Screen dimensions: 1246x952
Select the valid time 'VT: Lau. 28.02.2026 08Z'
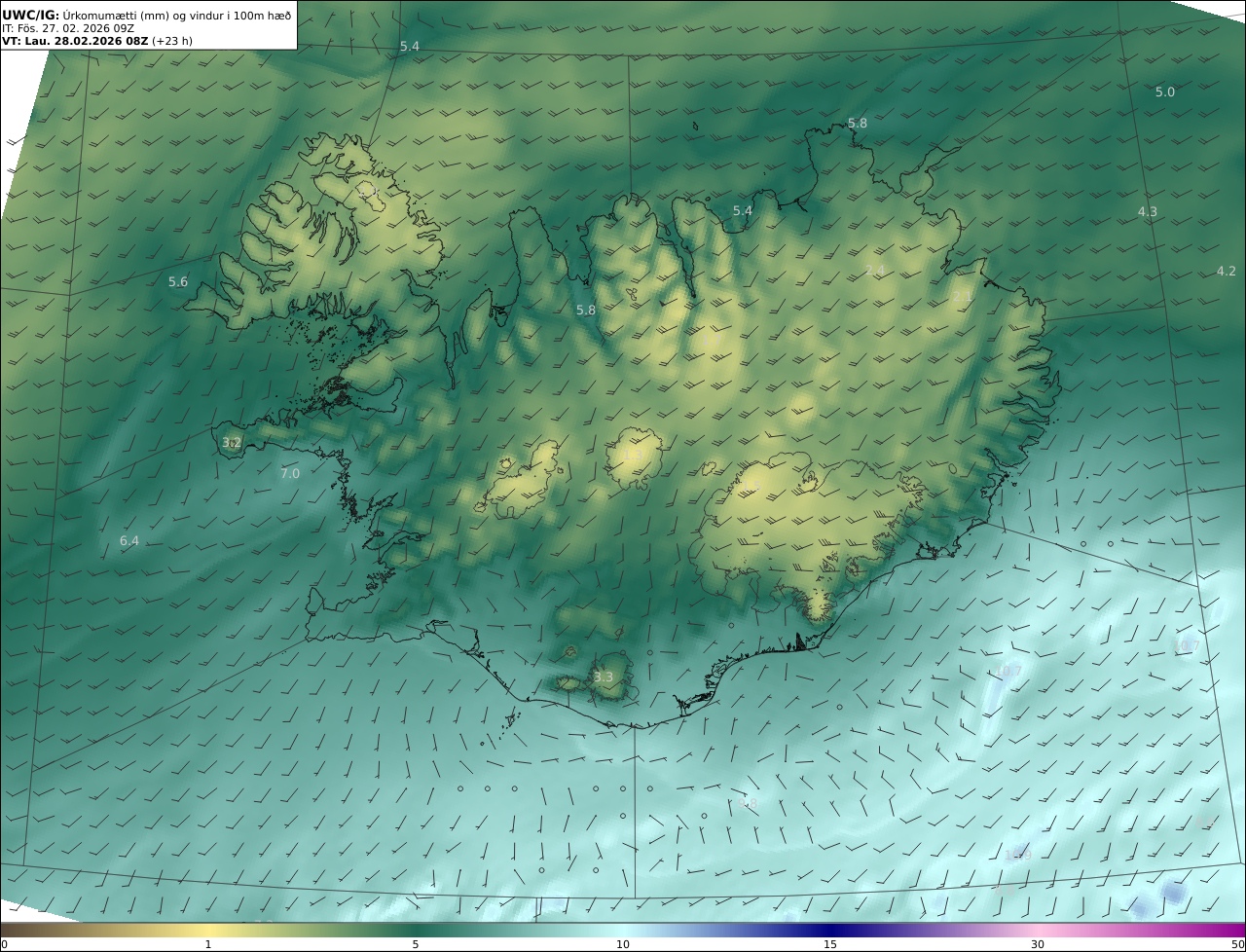pos(75,42)
